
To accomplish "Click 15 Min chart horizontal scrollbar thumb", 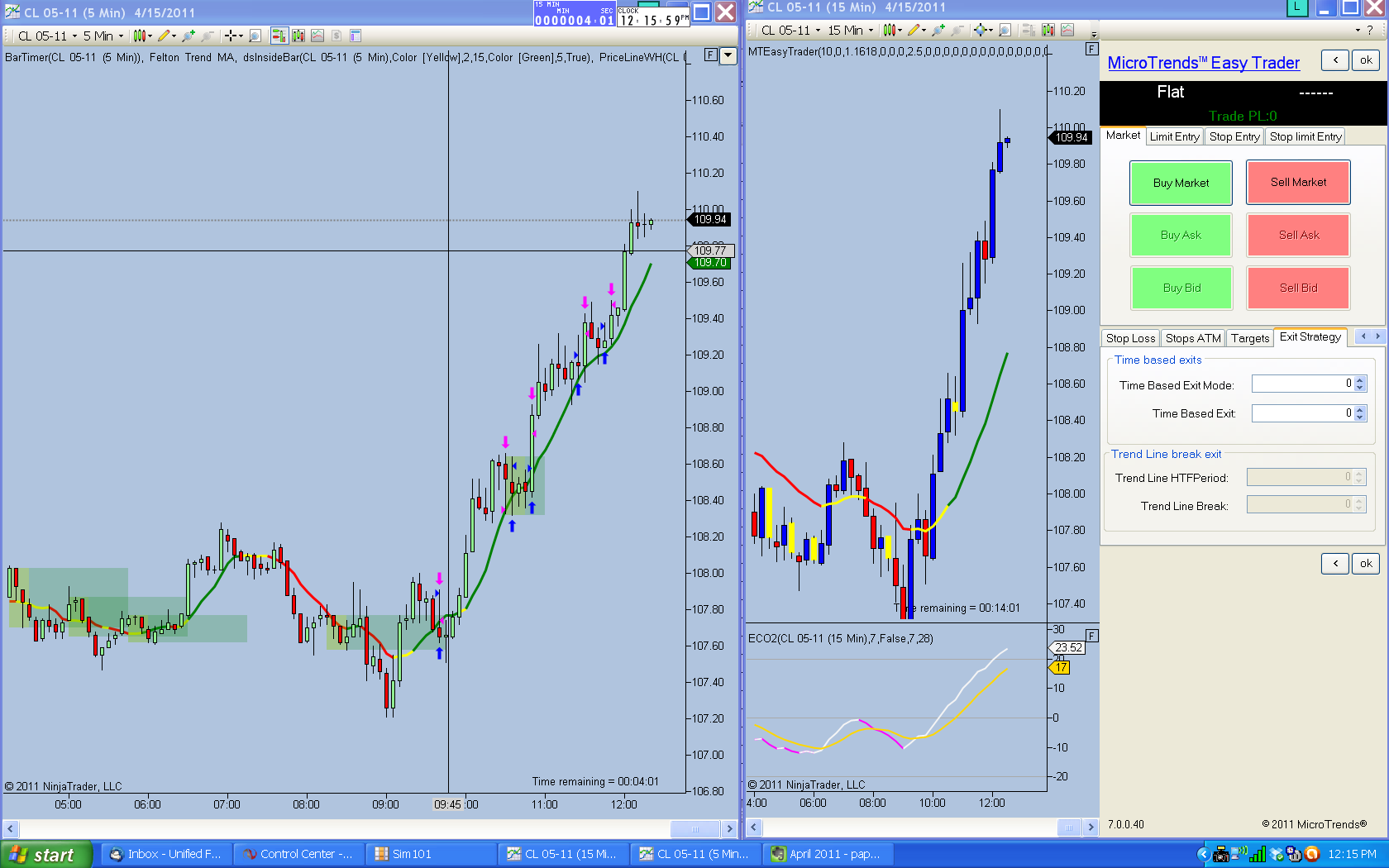I will (1069, 827).
